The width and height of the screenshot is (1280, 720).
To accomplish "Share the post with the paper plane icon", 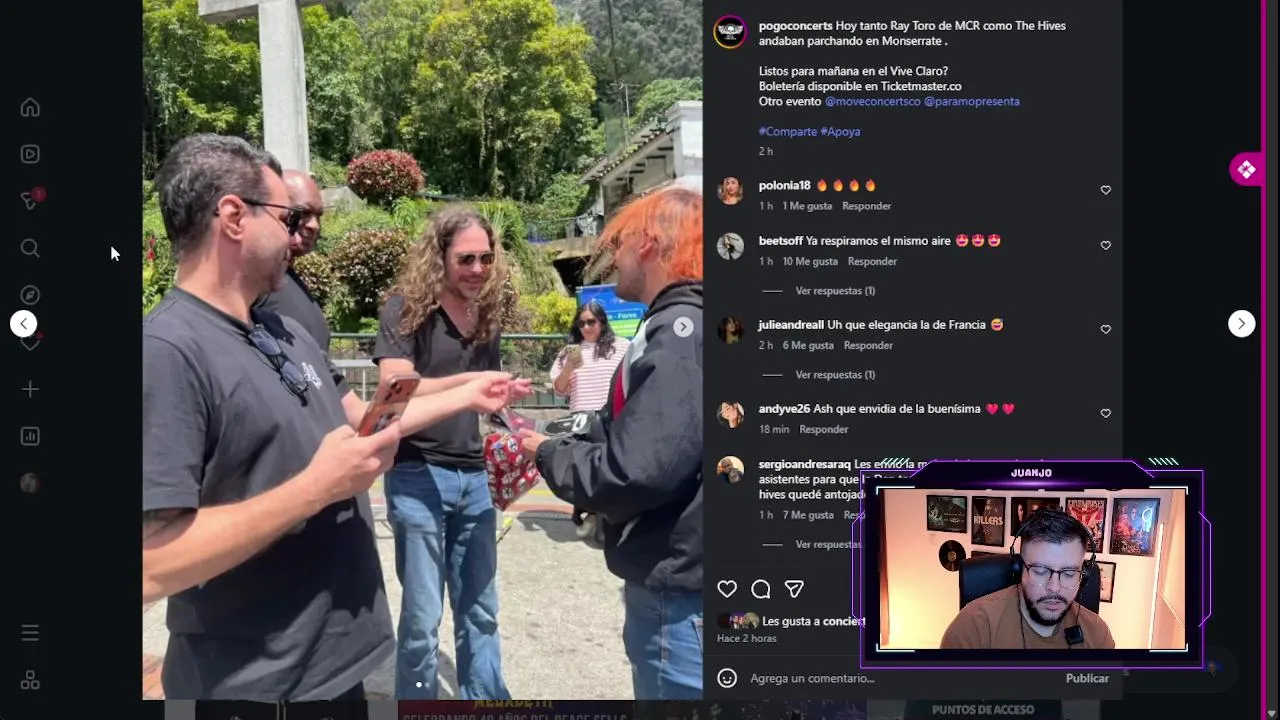I will tap(794, 589).
